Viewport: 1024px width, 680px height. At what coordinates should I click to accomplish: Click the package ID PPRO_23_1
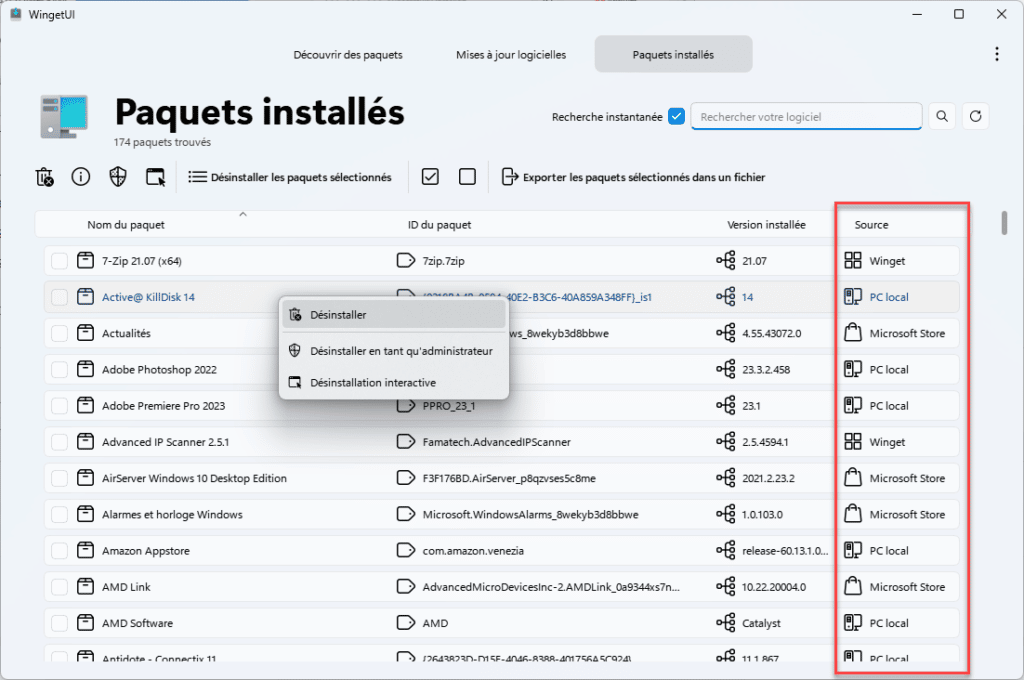pos(449,406)
